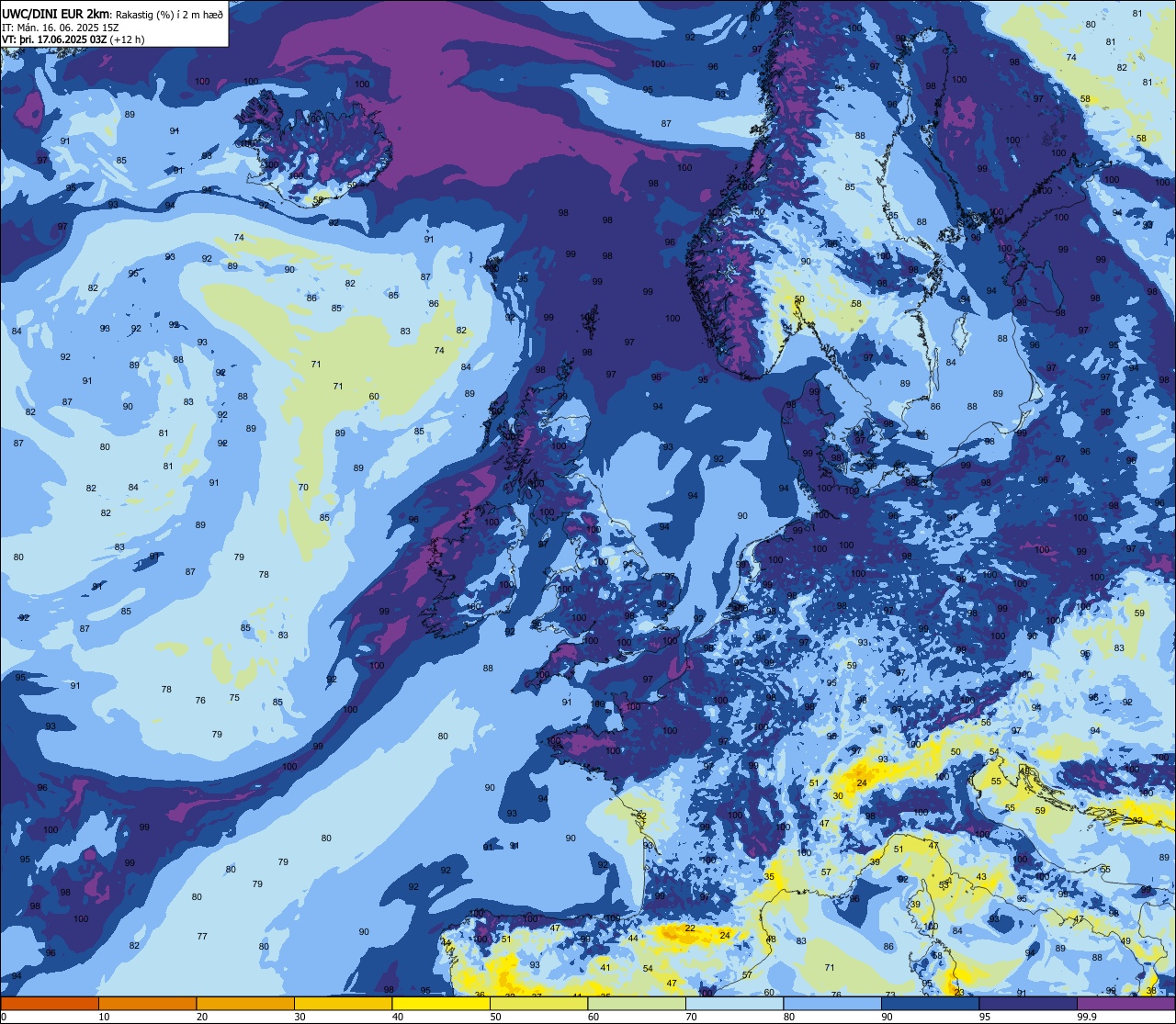Click the 40–50% bright yellow legend swatch
The width and height of the screenshot is (1176, 1024).
pos(440,1003)
